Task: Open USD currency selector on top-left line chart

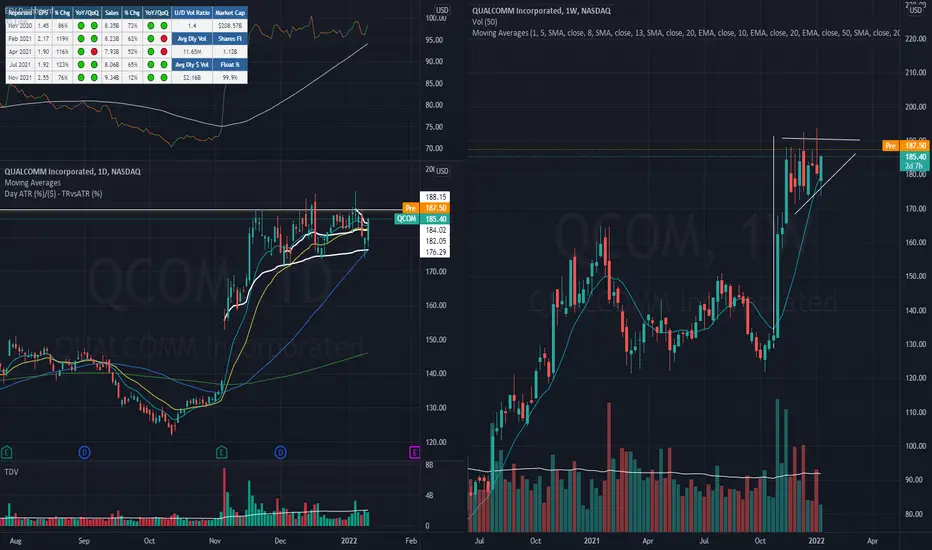Action: [442, 10]
